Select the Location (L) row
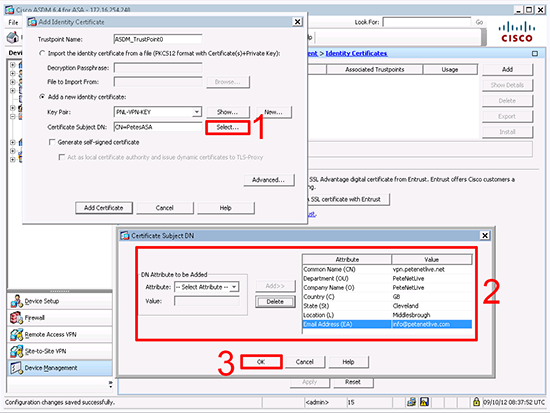The width and height of the screenshot is (550, 413). (x=387, y=315)
